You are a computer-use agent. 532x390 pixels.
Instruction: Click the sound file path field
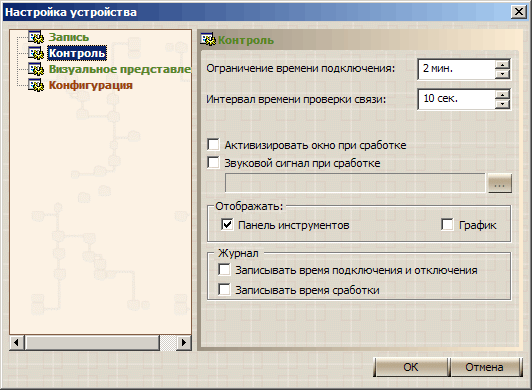click(x=355, y=184)
